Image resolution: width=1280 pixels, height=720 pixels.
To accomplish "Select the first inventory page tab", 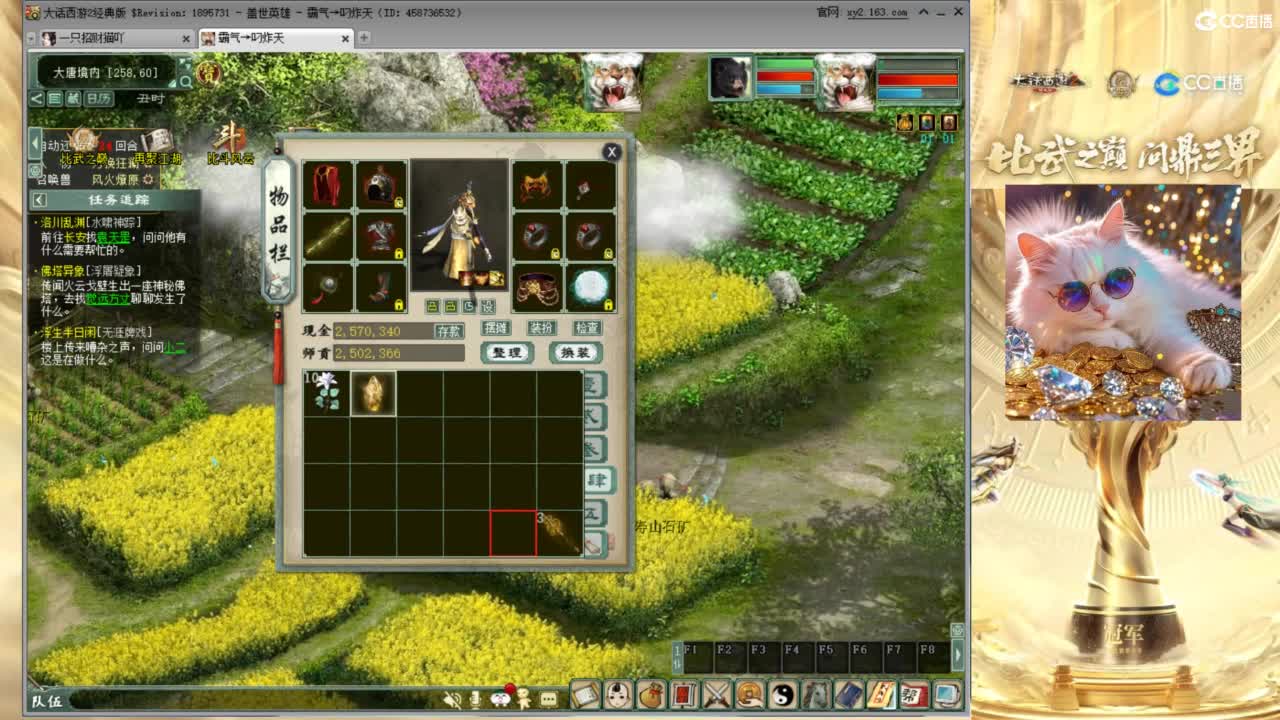I will tap(595, 385).
